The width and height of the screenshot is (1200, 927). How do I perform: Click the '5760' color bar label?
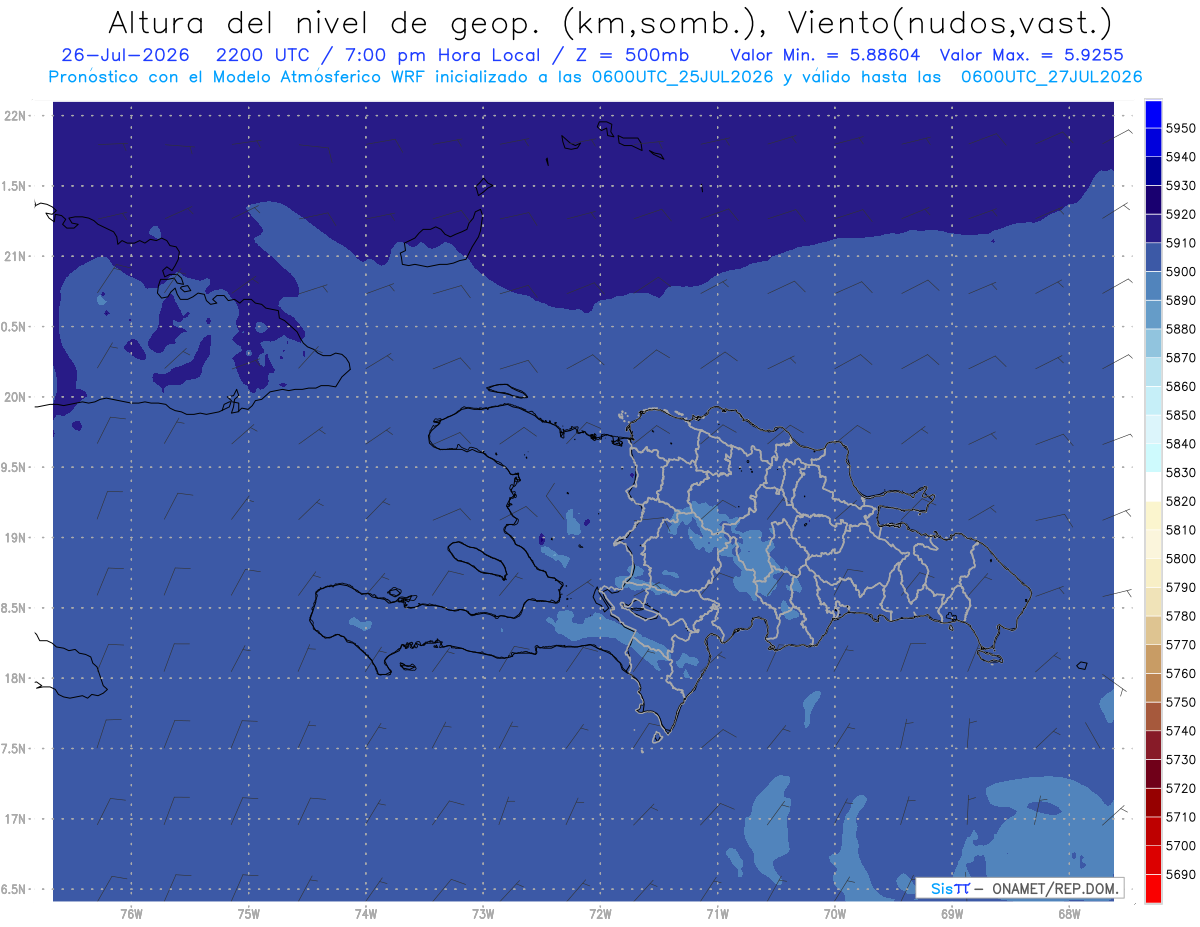pos(1181,674)
